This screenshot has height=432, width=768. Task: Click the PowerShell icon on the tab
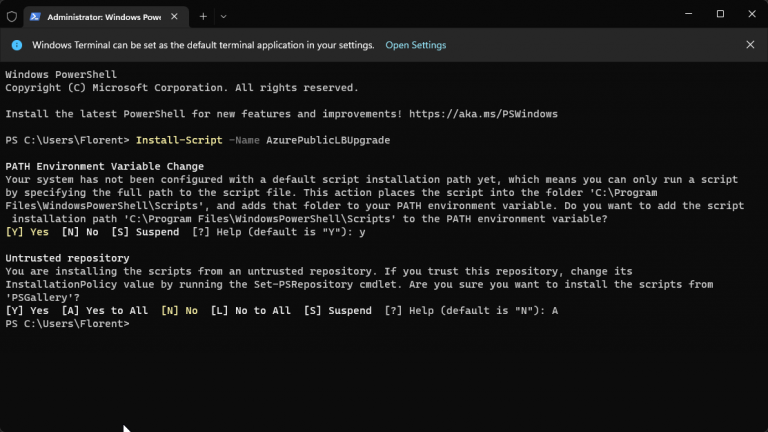35,17
